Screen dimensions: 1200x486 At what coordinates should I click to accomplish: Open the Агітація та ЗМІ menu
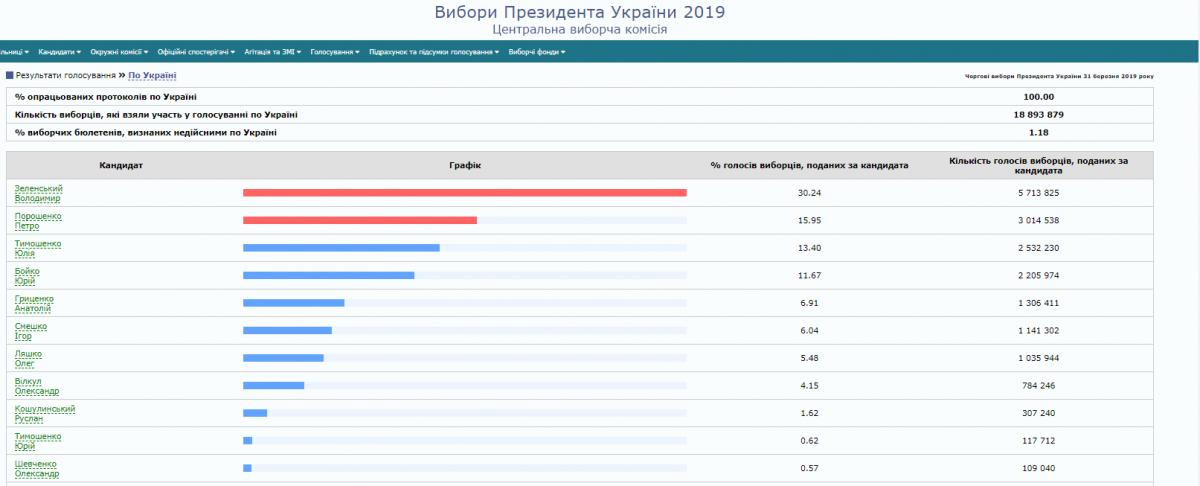(x=270, y=52)
